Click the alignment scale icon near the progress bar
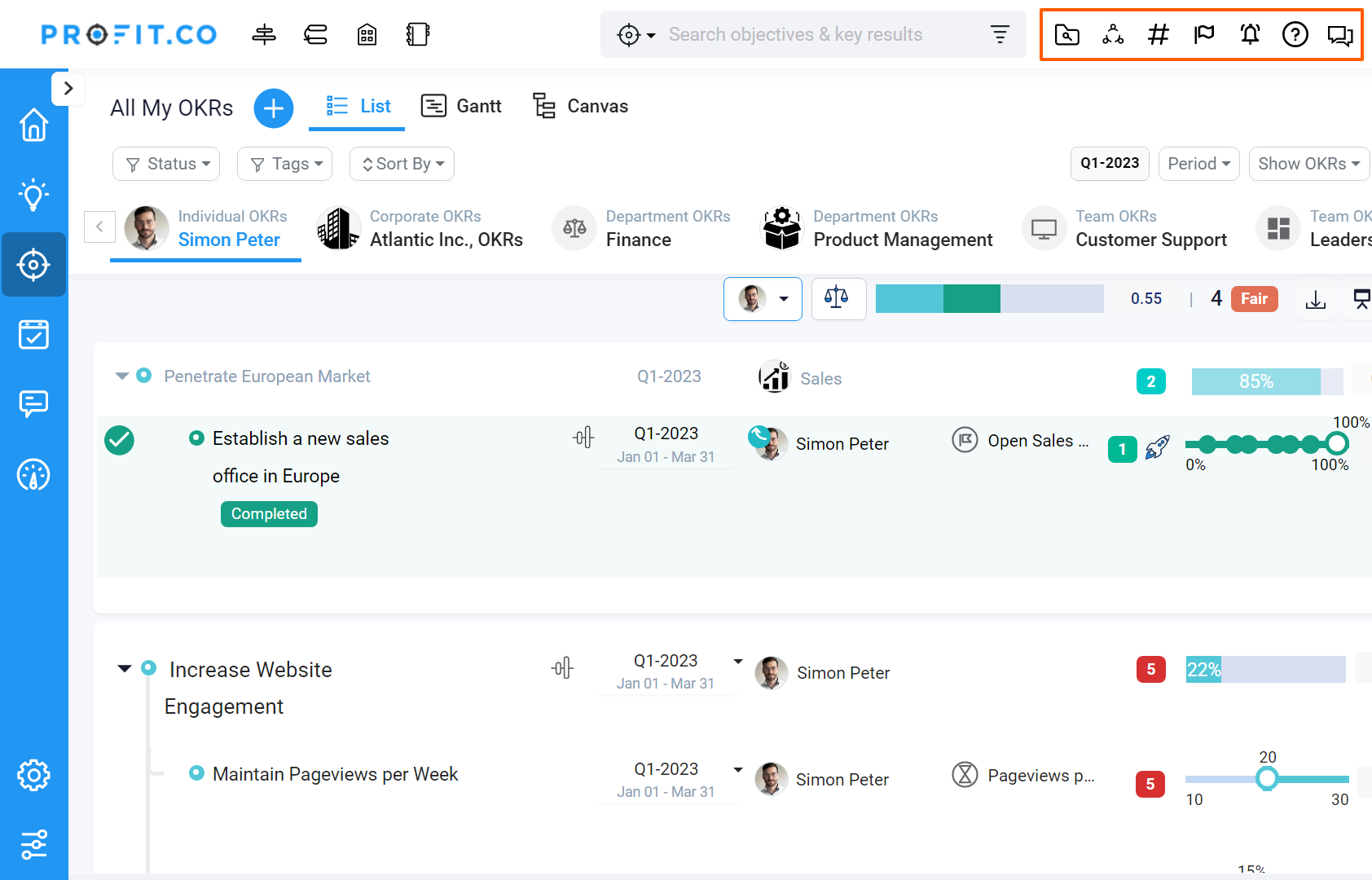This screenshot has width=1372, height=880. (x=838, y=298)
